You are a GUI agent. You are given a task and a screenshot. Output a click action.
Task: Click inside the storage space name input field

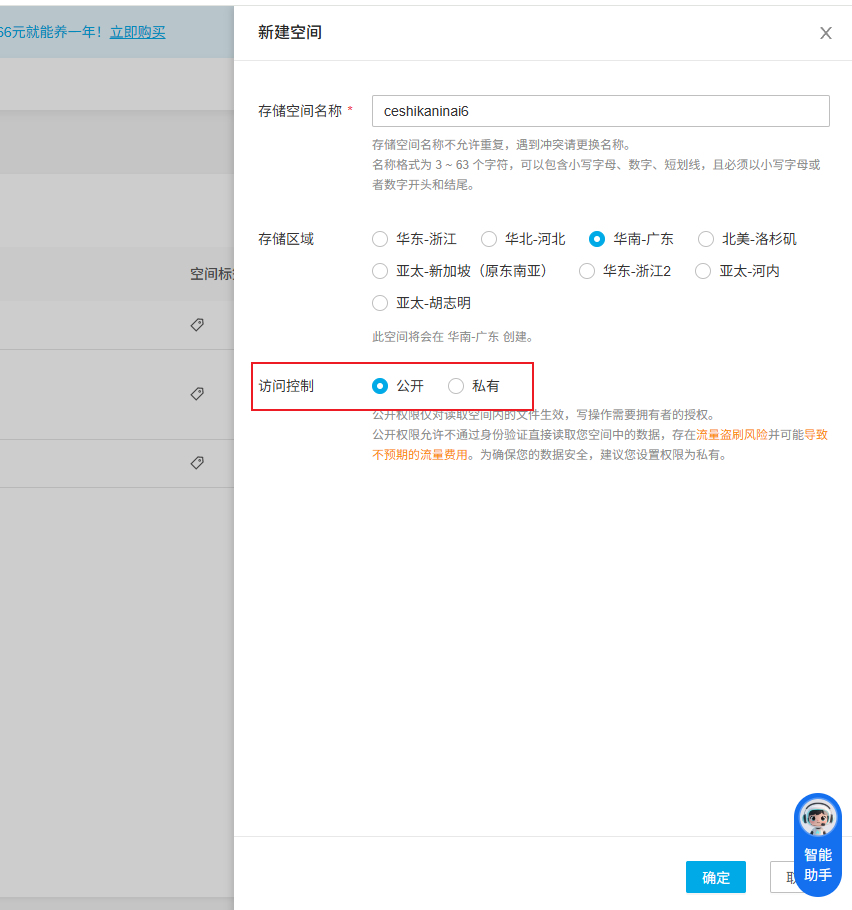coord(600,110)
